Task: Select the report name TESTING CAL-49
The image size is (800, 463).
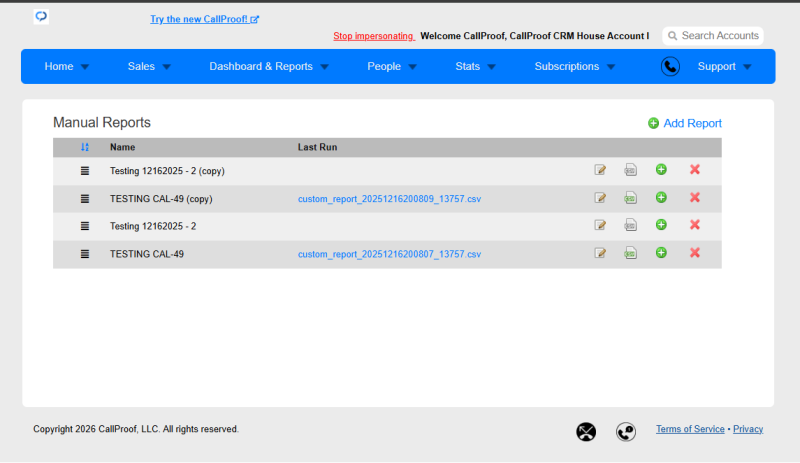Action: 147,254
